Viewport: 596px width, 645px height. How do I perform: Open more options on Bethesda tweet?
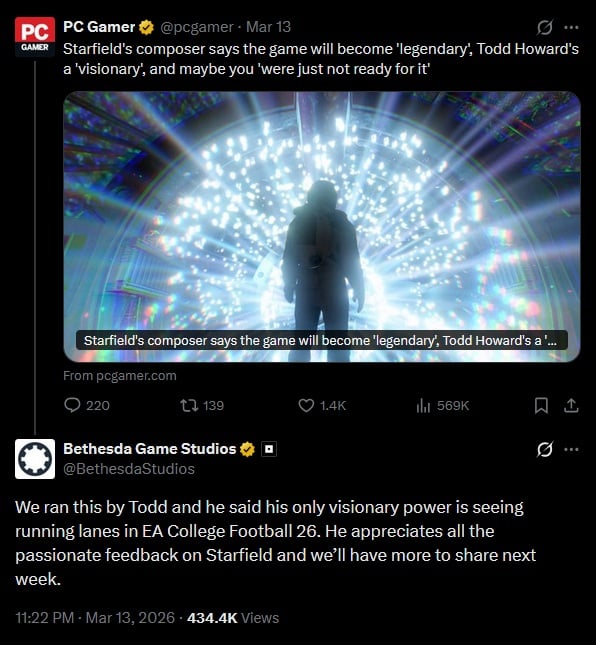coord(571,449)
